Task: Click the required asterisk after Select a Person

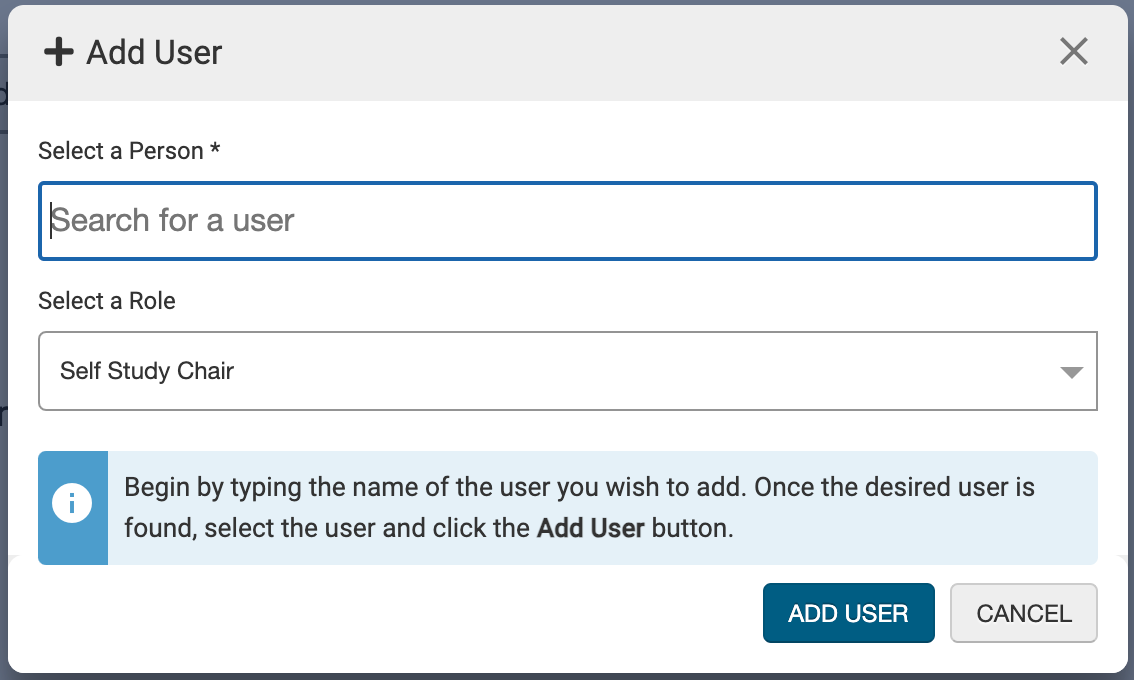Action: click(215, 150)
